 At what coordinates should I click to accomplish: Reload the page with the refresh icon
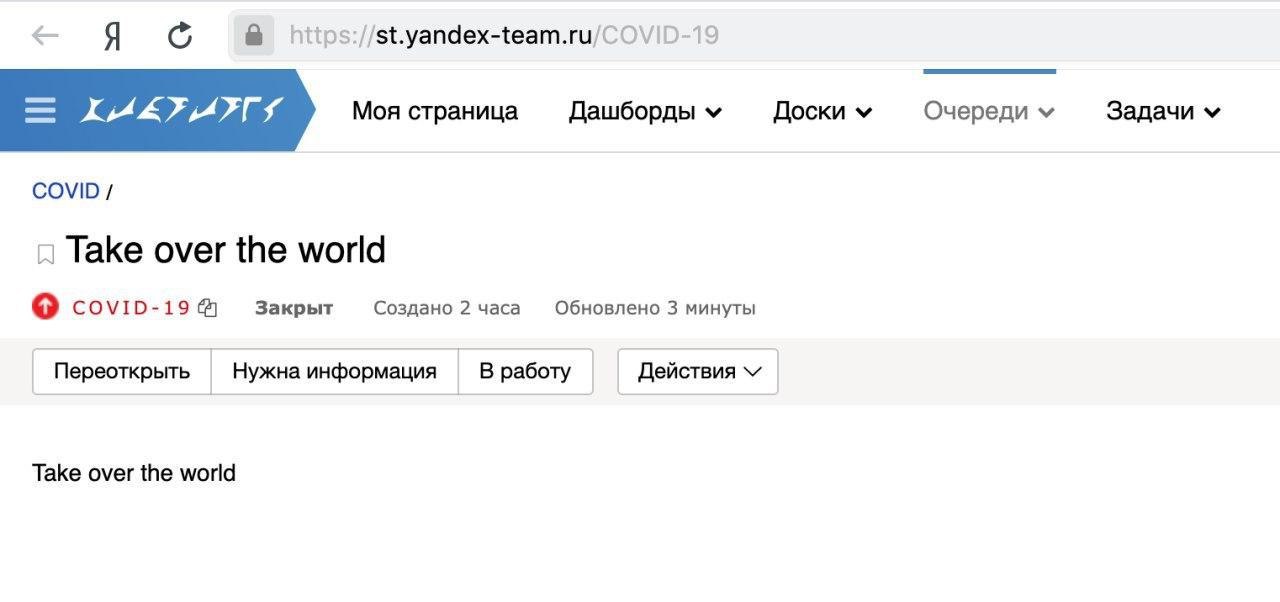180,36
